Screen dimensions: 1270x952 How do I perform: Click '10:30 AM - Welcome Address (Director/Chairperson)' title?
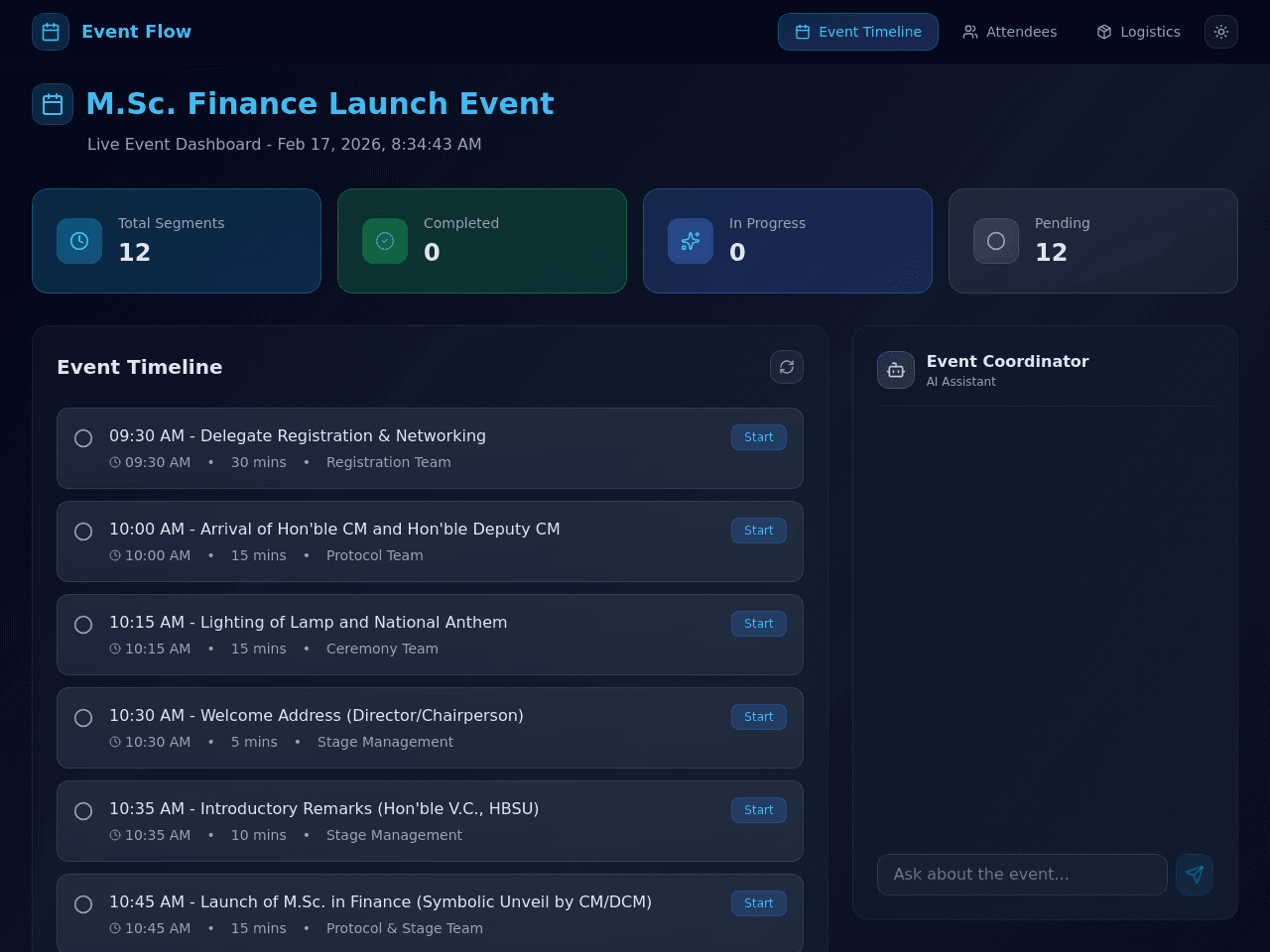[317, 716]
